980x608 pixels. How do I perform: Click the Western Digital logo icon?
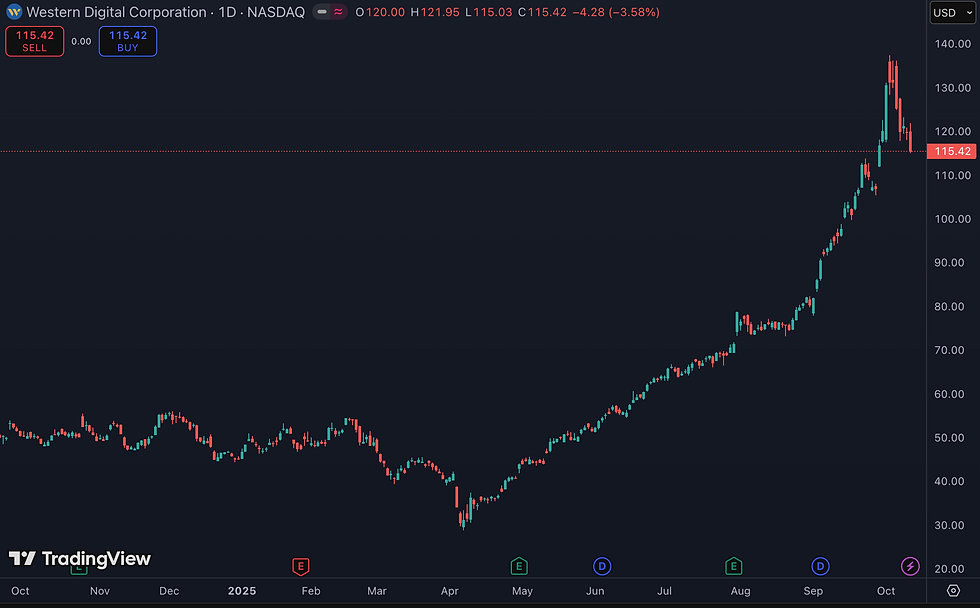click(14, 12)
